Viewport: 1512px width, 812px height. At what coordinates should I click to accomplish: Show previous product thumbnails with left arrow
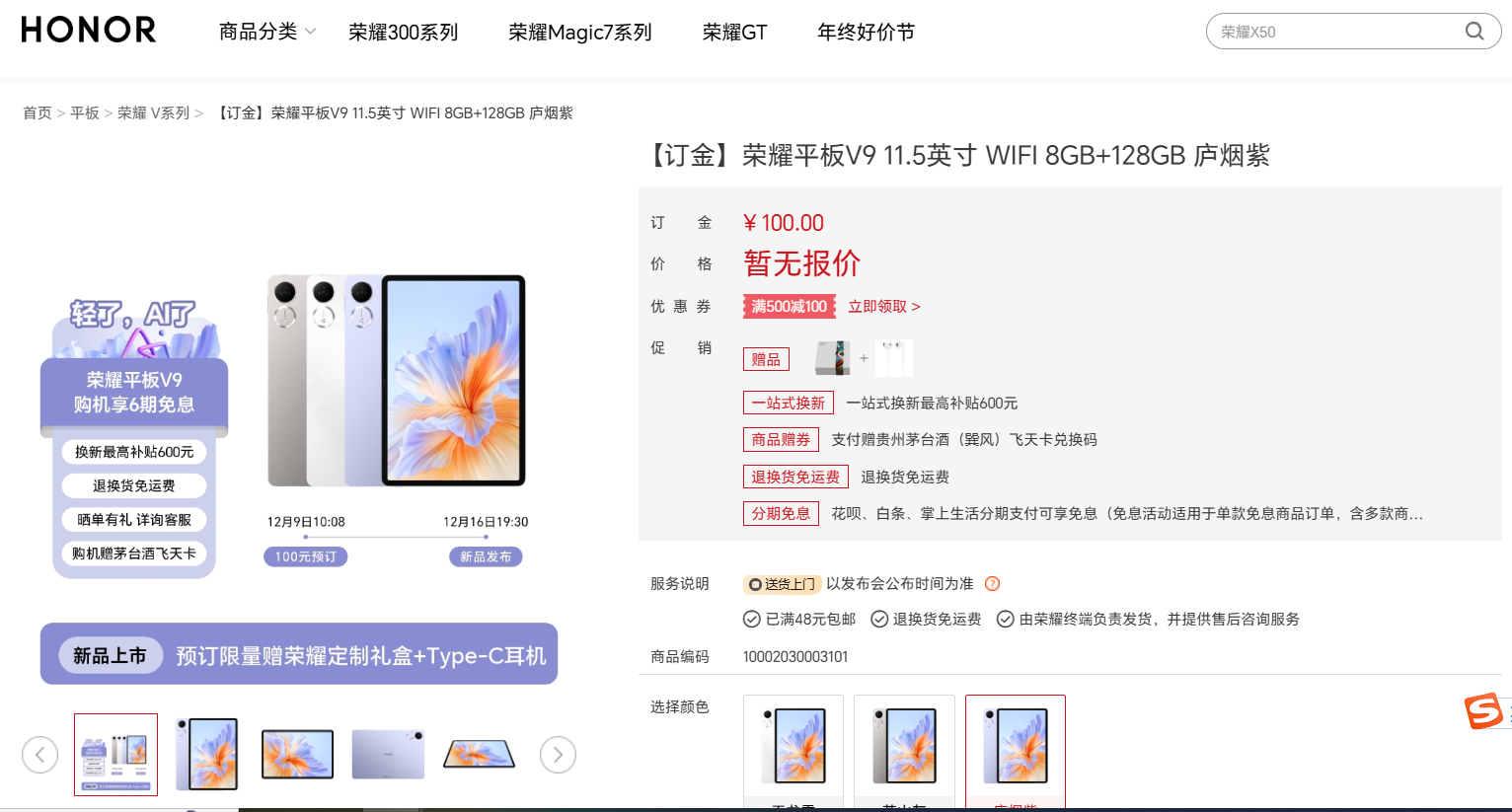tap(39, 755)
